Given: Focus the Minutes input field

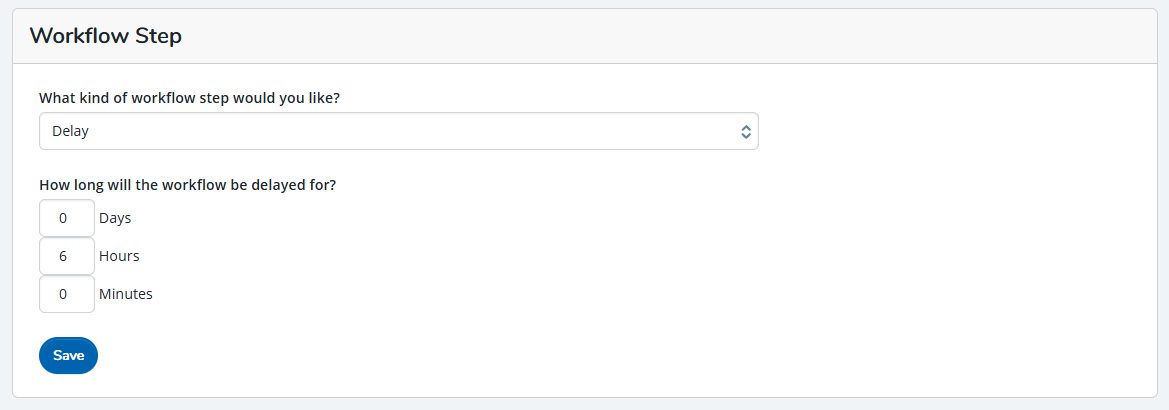Looking at the screenshot, I should pos(66,294).
